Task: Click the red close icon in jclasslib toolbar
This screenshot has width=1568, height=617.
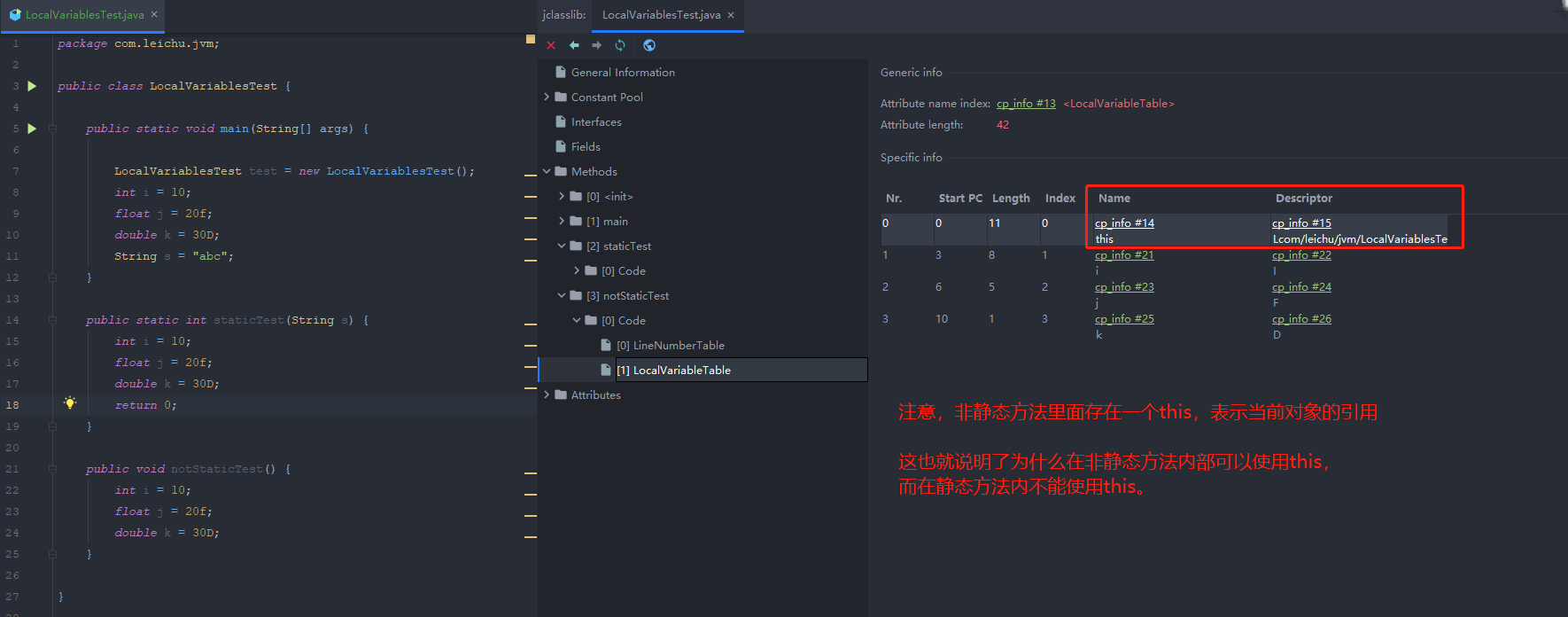Action: pyautogui.click(x=551, y=45)
